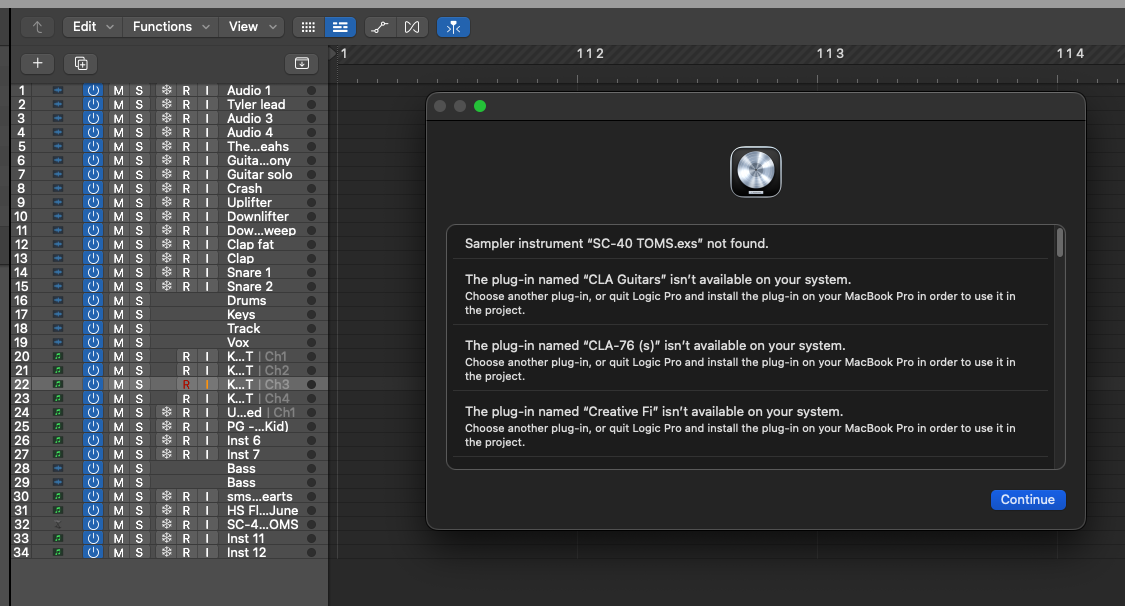Click the 'CLA-76 (s)' plug-in missing message
The height and width of the screenshot is (606, 1125).
(750, 360)
